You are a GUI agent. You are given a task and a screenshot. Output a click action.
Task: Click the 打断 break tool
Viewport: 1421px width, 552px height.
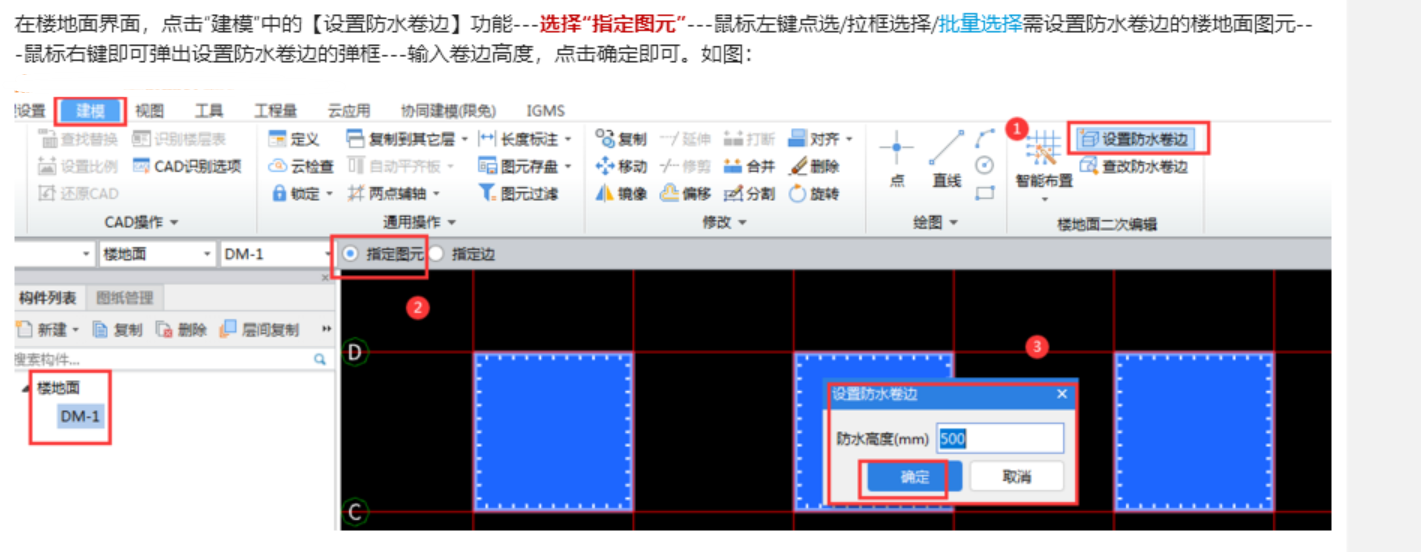749,139
